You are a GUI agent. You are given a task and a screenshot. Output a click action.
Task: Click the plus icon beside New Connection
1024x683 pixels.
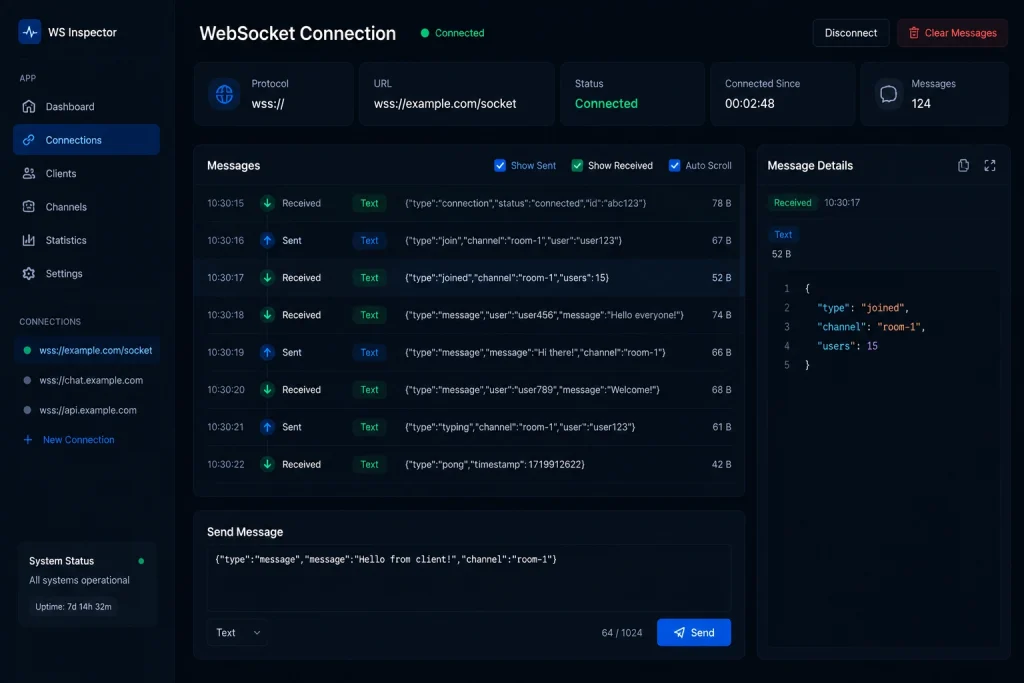(27, 439)
